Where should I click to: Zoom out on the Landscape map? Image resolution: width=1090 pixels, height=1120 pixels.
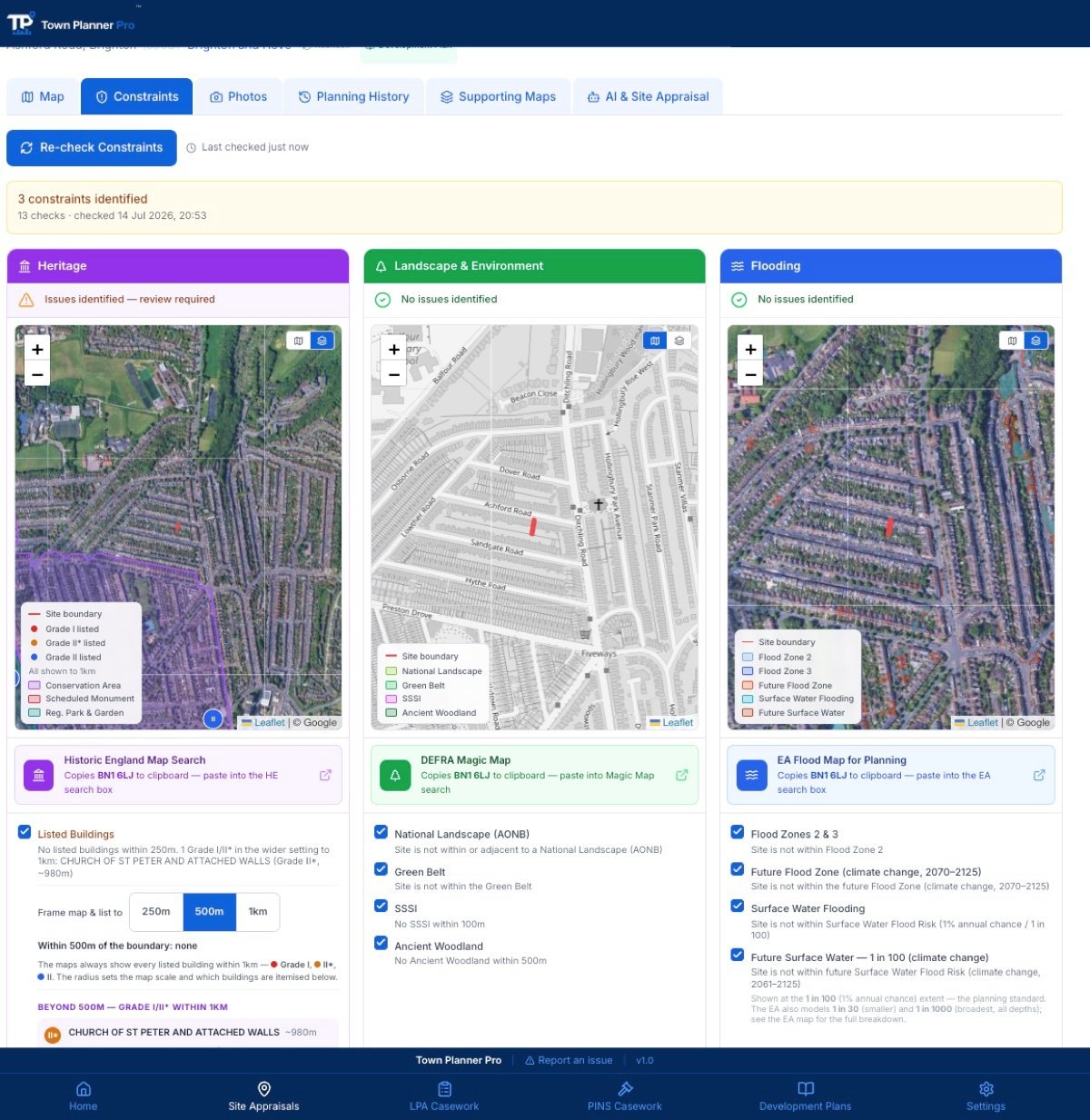393,373
